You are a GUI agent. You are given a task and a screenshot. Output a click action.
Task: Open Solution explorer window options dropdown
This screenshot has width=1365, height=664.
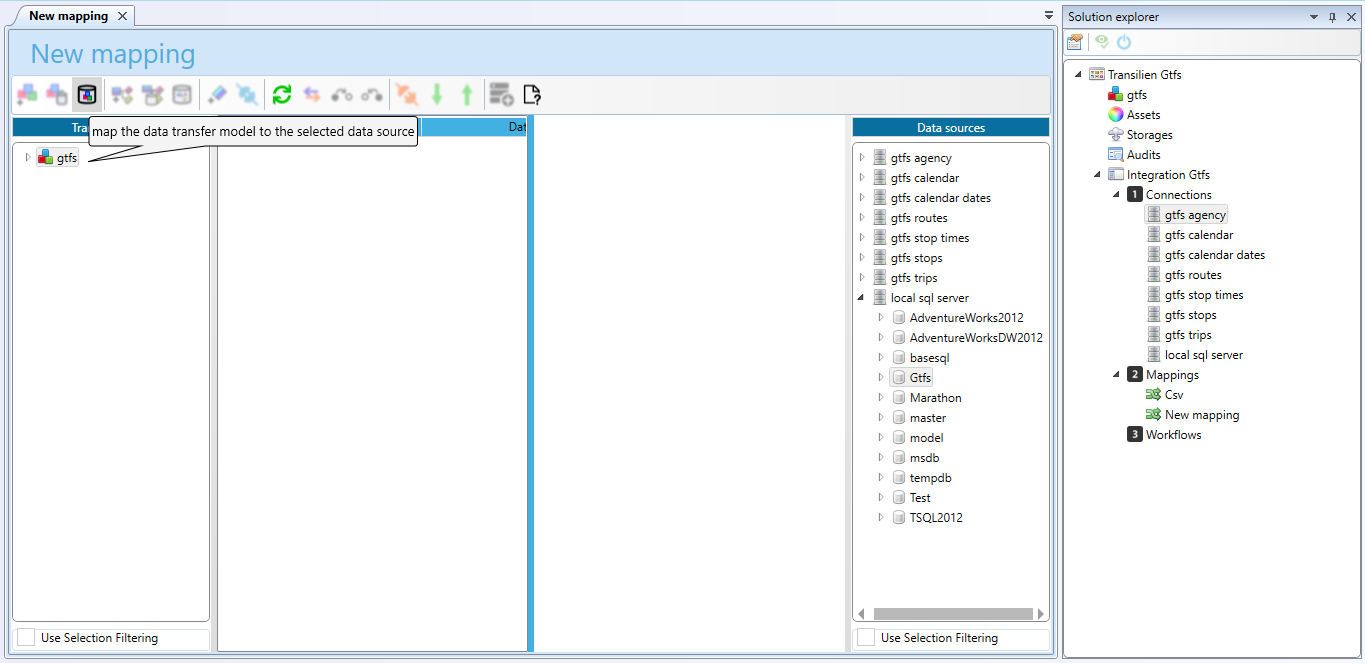pos(1315,17)
